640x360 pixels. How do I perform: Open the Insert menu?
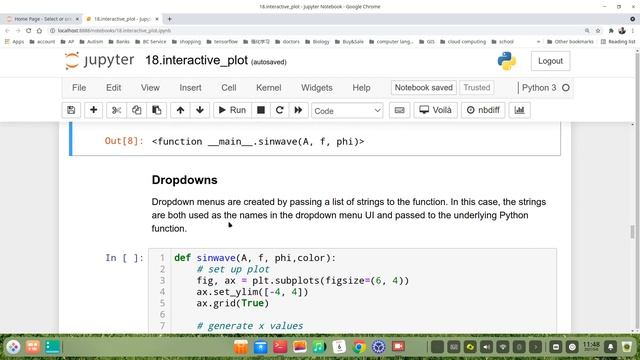(190, 88)
